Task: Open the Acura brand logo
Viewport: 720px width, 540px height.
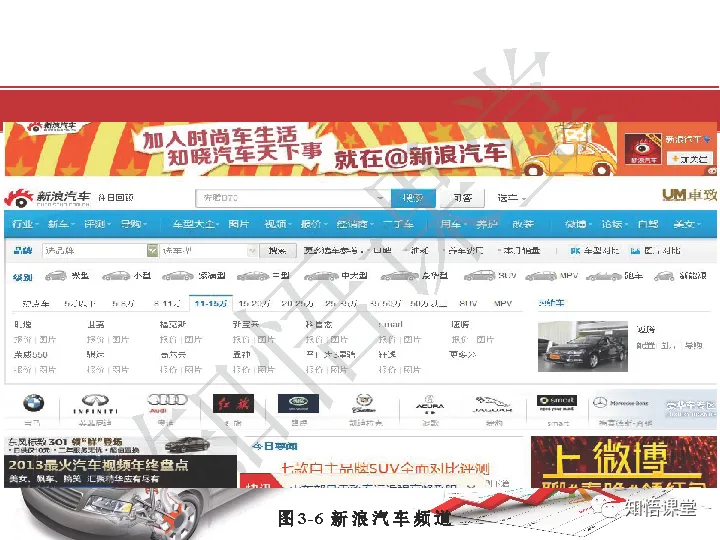Action: click(x=429, y=404)
